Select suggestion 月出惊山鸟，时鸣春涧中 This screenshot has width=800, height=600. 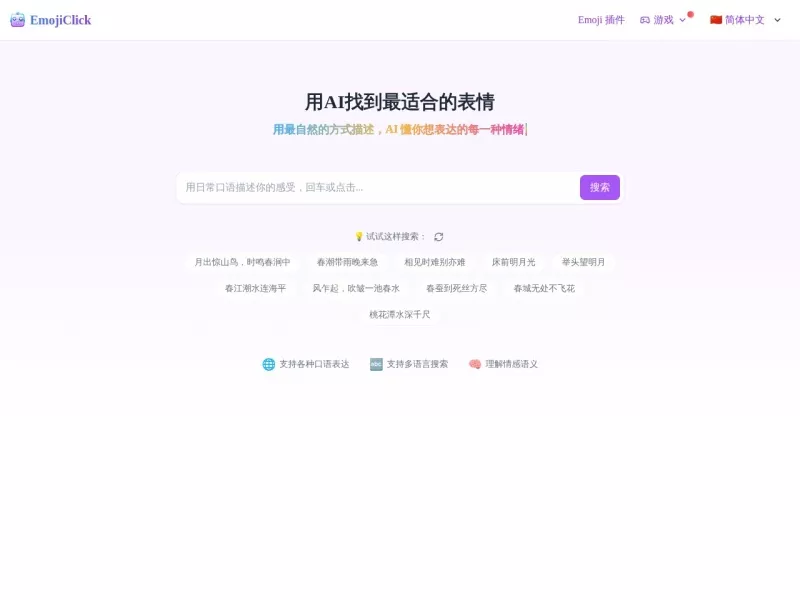(x=242, y=262)
